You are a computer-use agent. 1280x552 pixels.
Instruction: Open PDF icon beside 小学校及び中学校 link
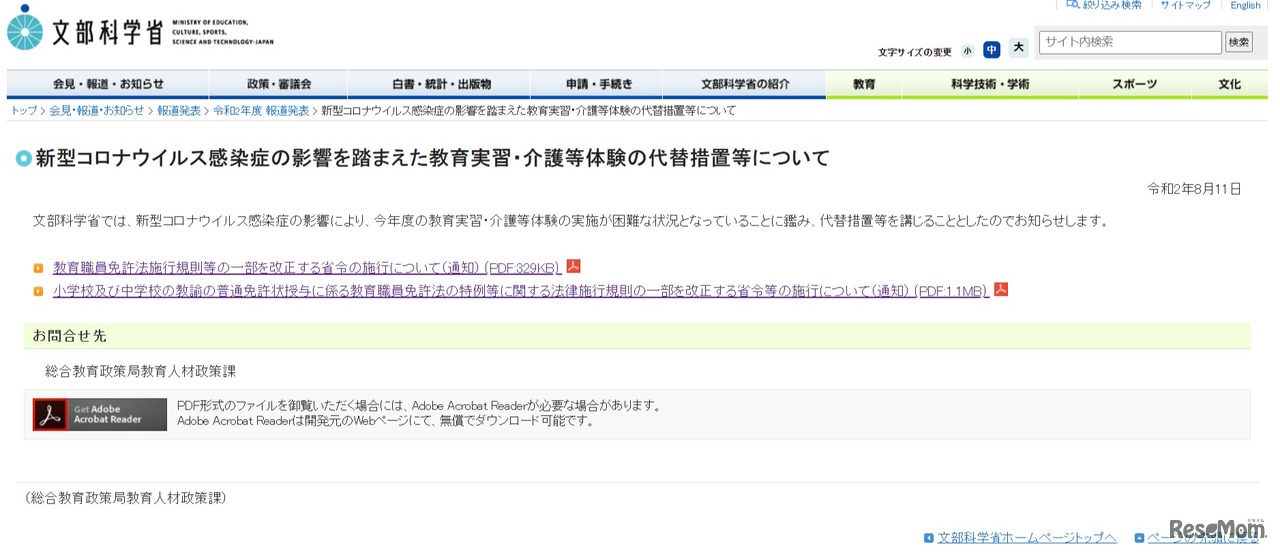click(x=1001, y=289)
